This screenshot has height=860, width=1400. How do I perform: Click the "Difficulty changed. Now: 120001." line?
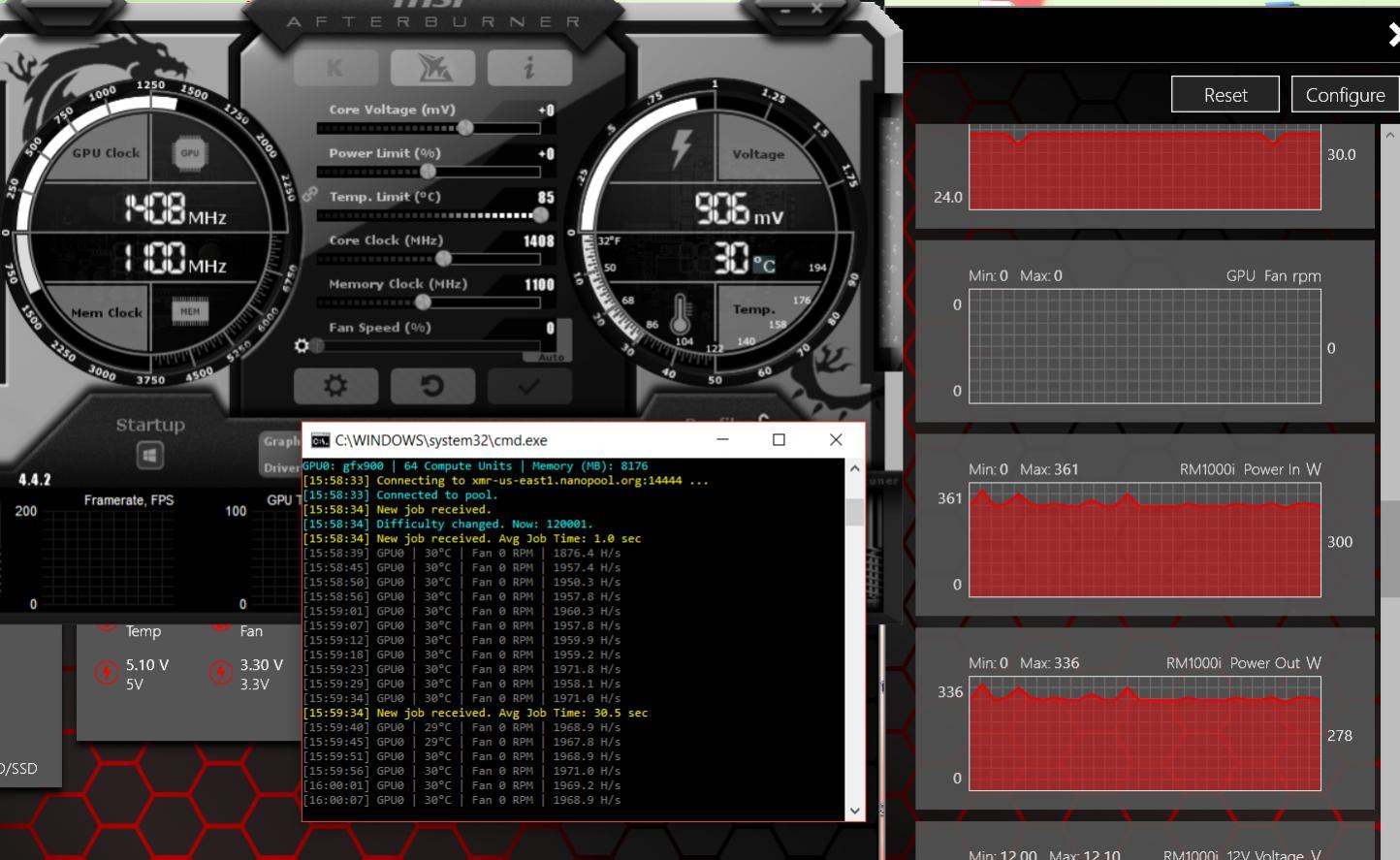tap(447, 525)
